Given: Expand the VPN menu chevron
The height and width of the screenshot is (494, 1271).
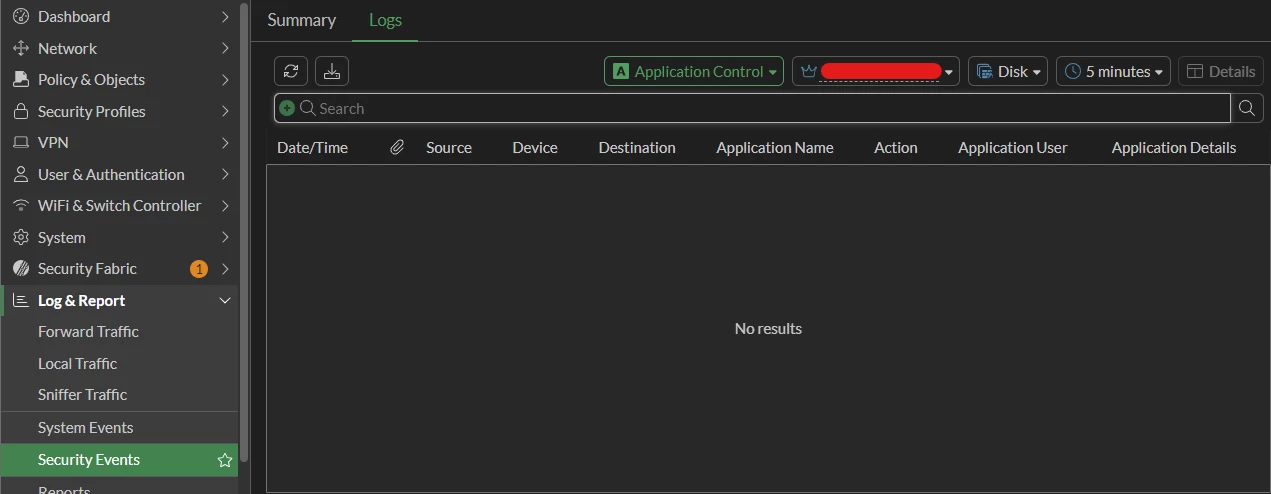Looking at the screenshot, I should pyautogui.click(x=225, y=143).
